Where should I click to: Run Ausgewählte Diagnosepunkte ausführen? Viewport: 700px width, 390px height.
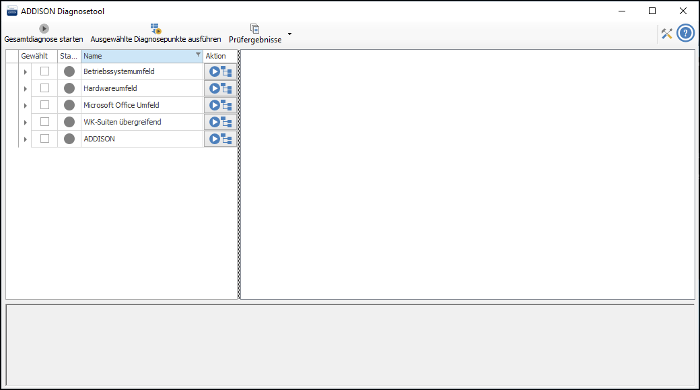[155, 34]
